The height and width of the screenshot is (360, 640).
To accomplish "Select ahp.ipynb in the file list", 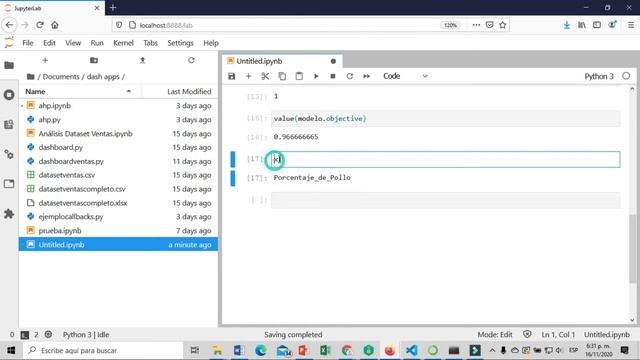I will point(118,106).
